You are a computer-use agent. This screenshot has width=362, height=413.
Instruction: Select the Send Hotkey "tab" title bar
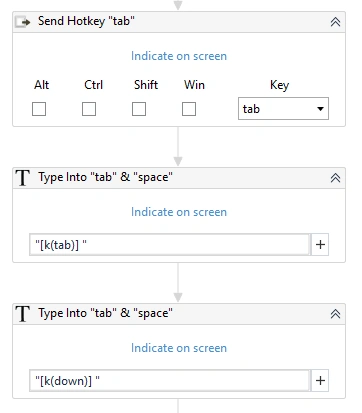[x=179, y=22]
